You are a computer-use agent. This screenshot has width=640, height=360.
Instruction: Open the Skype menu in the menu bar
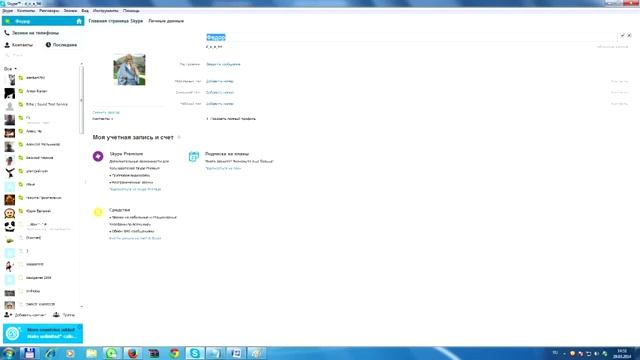click(7, 11)
